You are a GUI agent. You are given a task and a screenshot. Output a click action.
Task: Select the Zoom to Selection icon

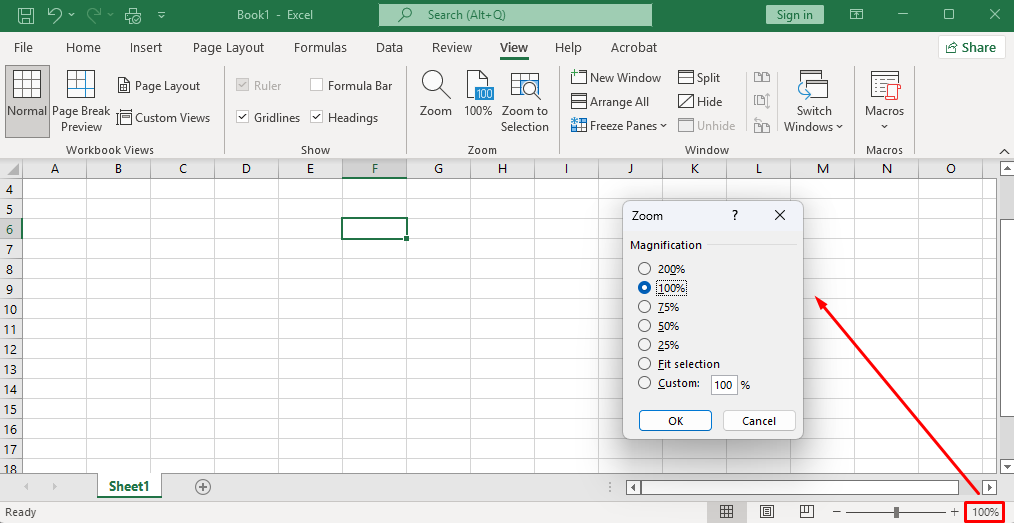tap(524, 87)
